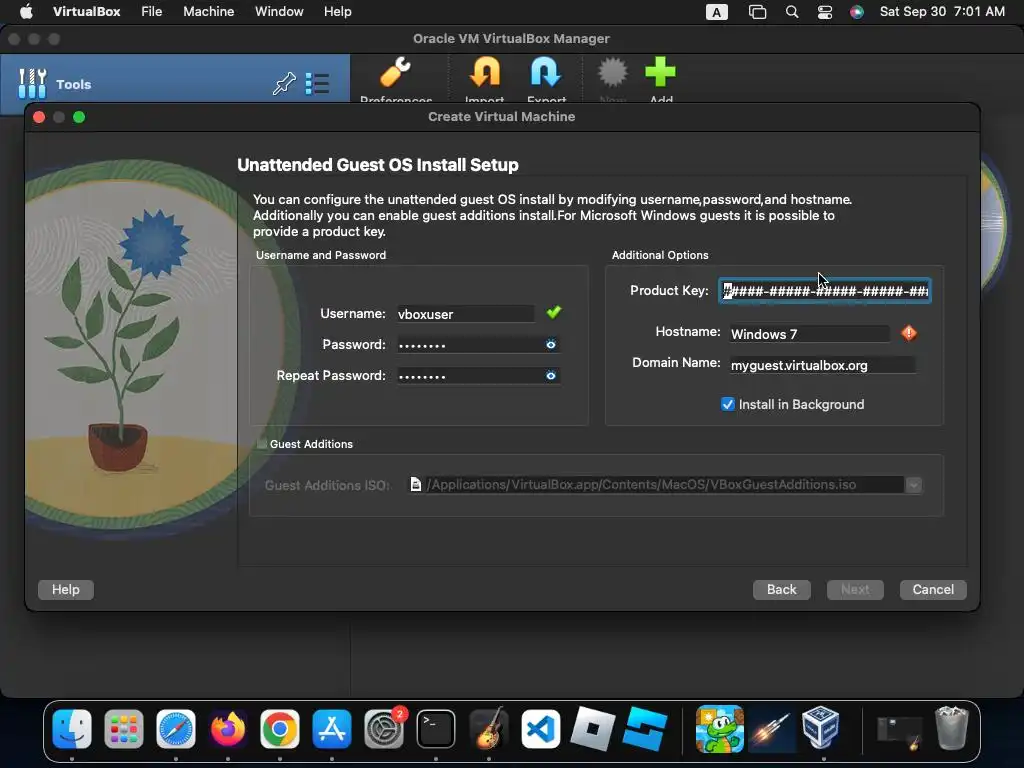Launch Firefox from the Dock
This screenshot has height=768, width=1024.
[228, 729]
